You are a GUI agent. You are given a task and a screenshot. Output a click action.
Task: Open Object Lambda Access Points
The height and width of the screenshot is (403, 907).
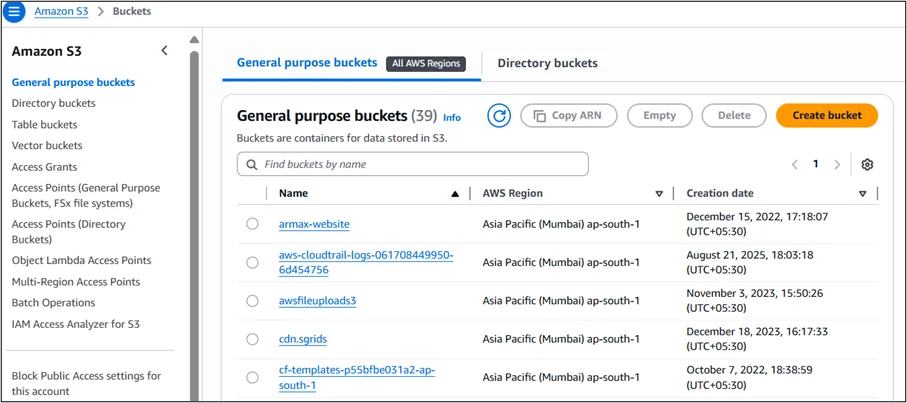click(82, 260)
